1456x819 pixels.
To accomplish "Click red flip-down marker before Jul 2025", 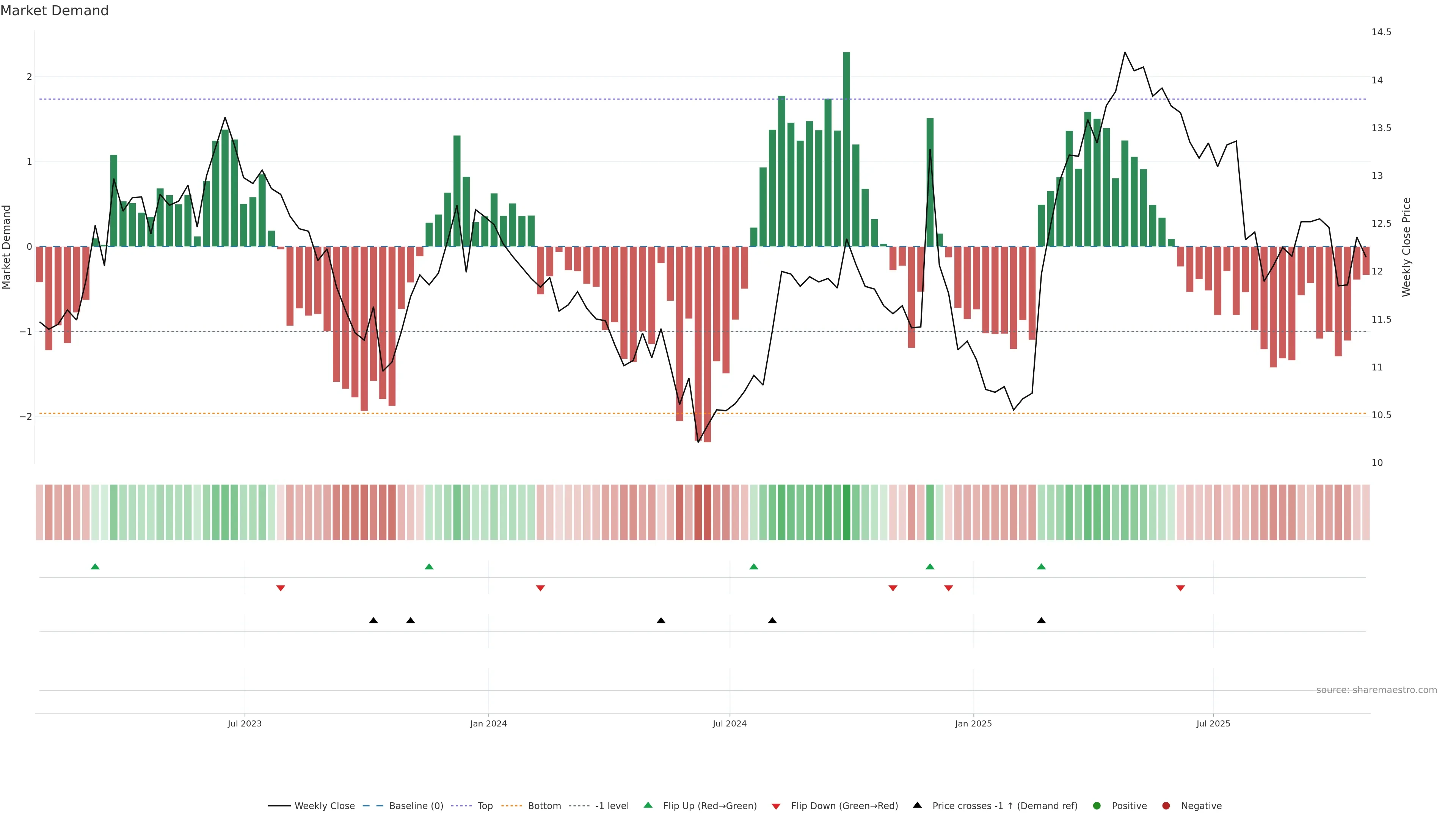I will pos(1180,588).
